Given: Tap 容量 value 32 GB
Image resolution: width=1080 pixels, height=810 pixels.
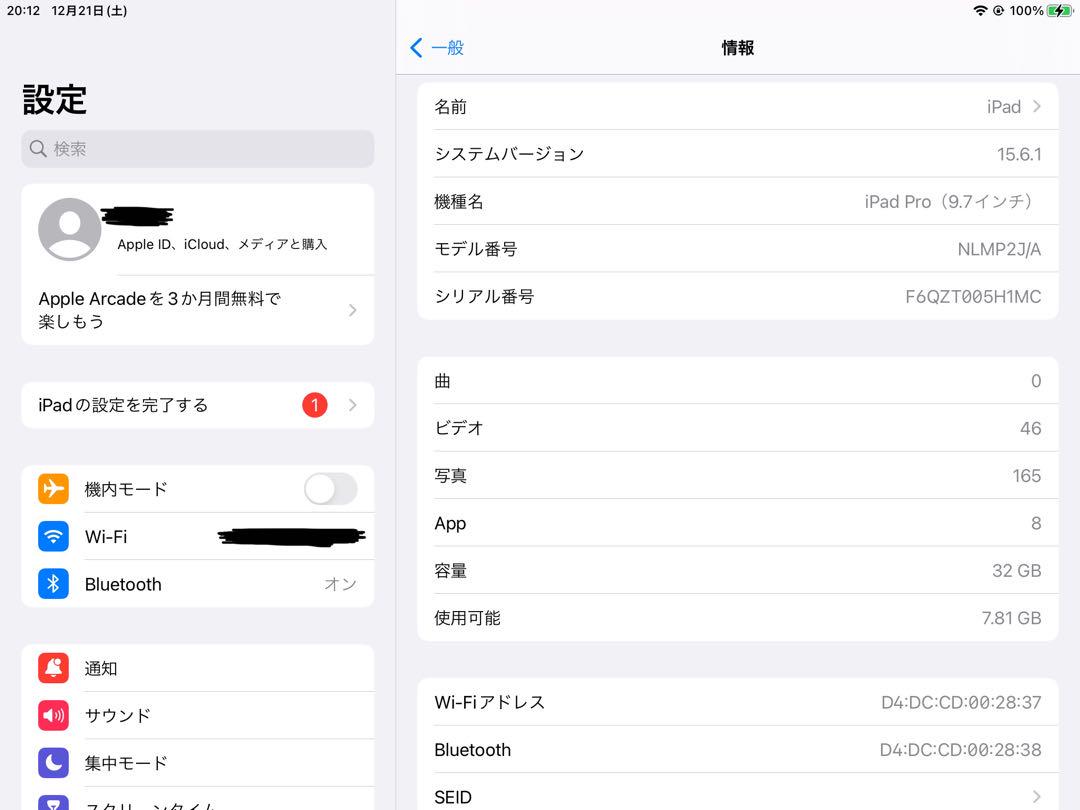Looking at the screenshot, I should pyautogui.click(x=1017, y=571).
